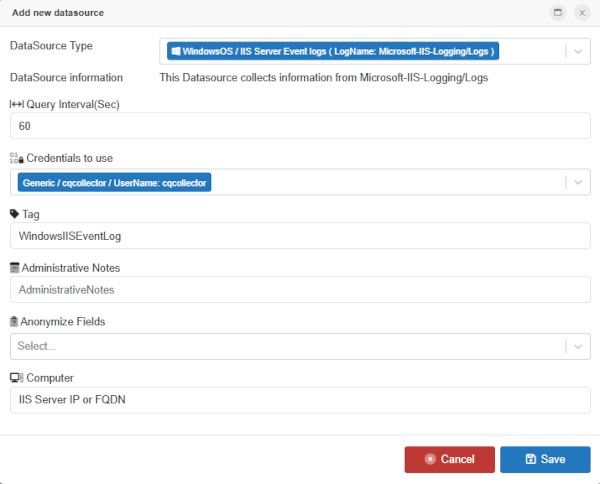Close the Add new datasource dialog

coord(582,12)
